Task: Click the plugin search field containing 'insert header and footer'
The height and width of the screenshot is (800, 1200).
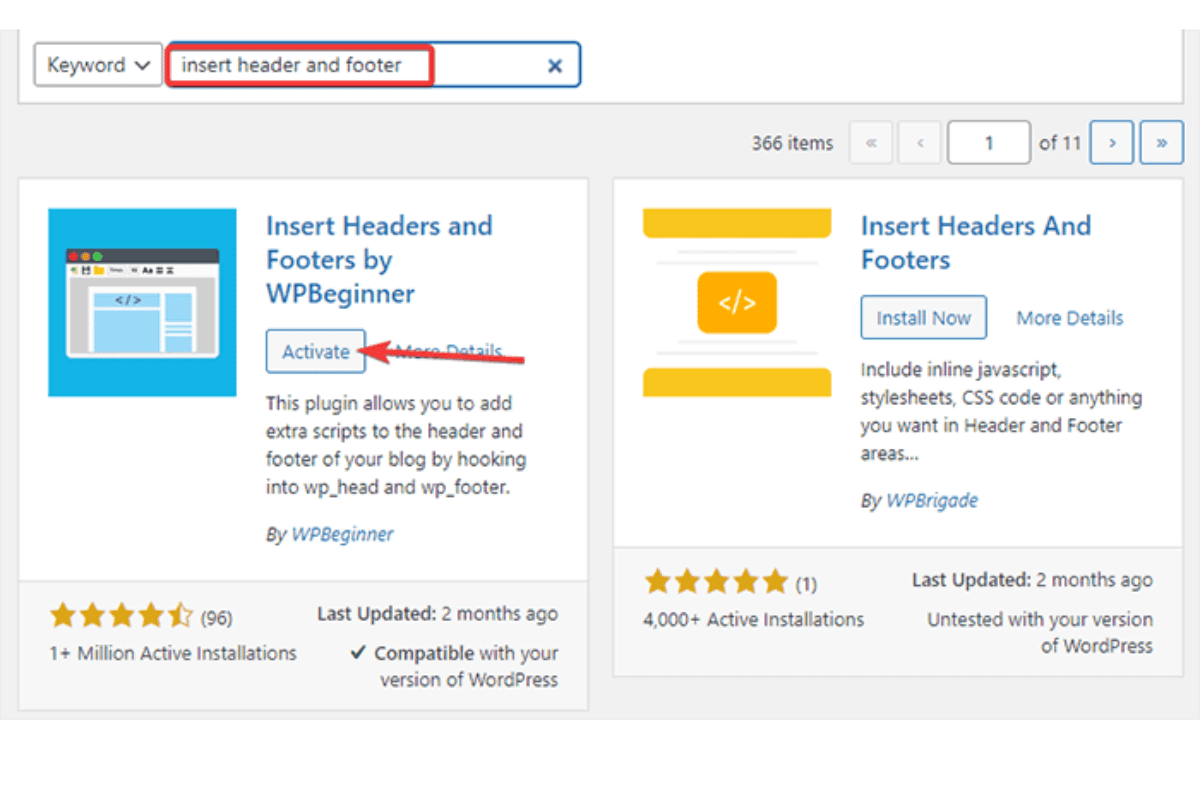Action: (x=373, y=65)
